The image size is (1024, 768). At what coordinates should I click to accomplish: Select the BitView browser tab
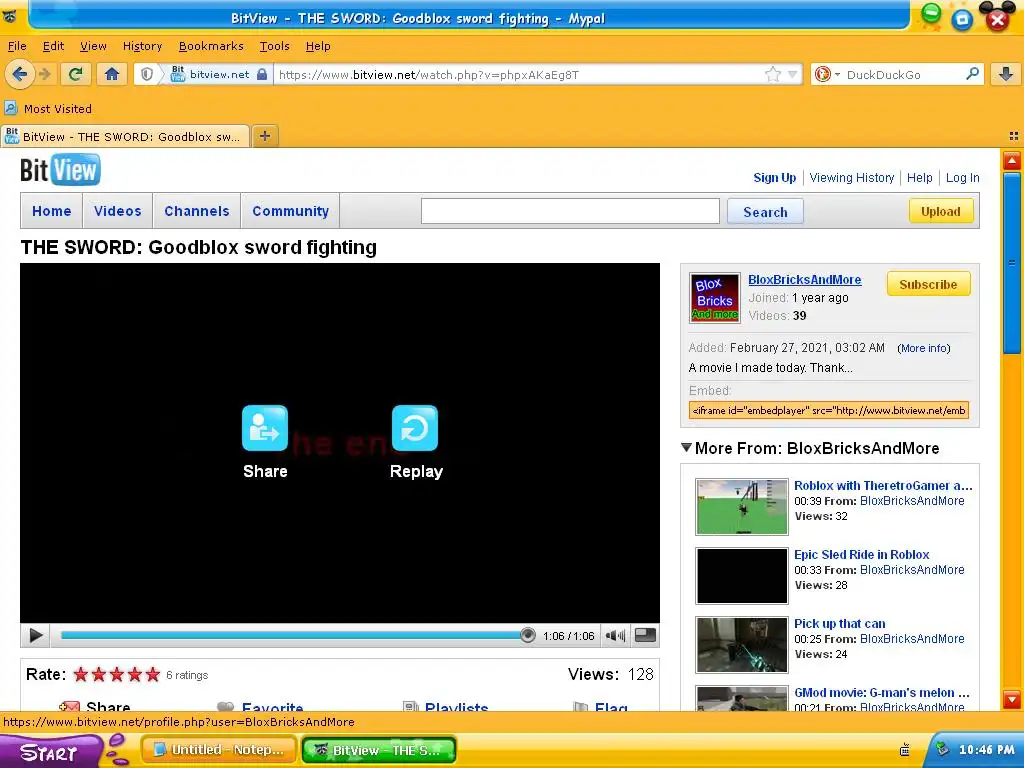pyautogui.click(x=125, y=136)
